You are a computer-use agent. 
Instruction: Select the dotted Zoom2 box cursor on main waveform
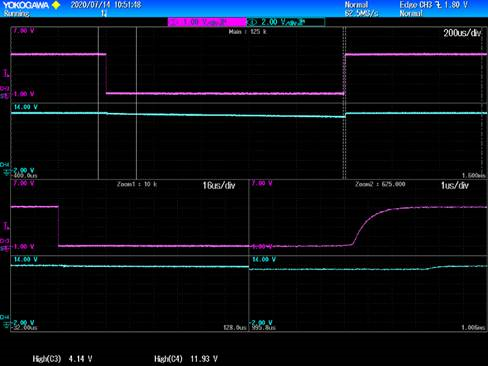coord(345,103)
